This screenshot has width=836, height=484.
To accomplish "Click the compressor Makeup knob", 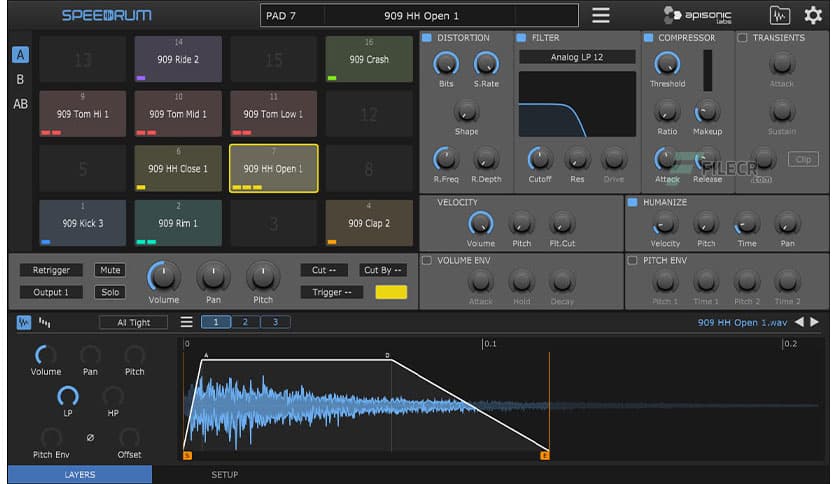I will (x=707, y=112).
